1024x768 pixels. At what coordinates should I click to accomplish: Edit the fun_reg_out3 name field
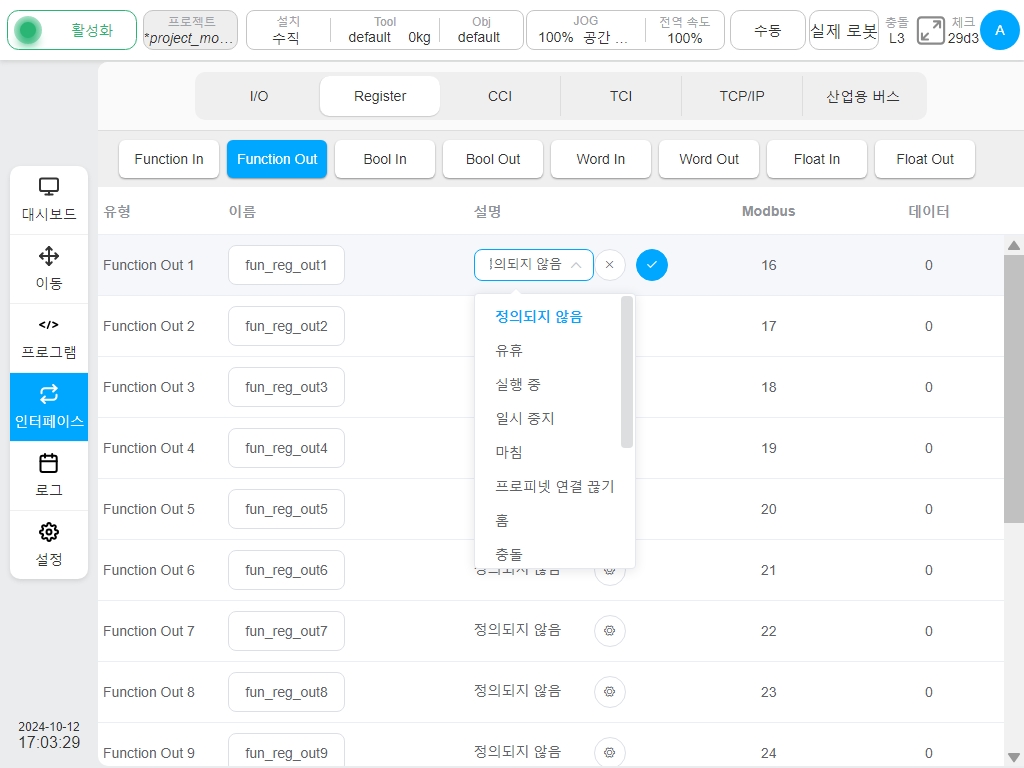286,387
